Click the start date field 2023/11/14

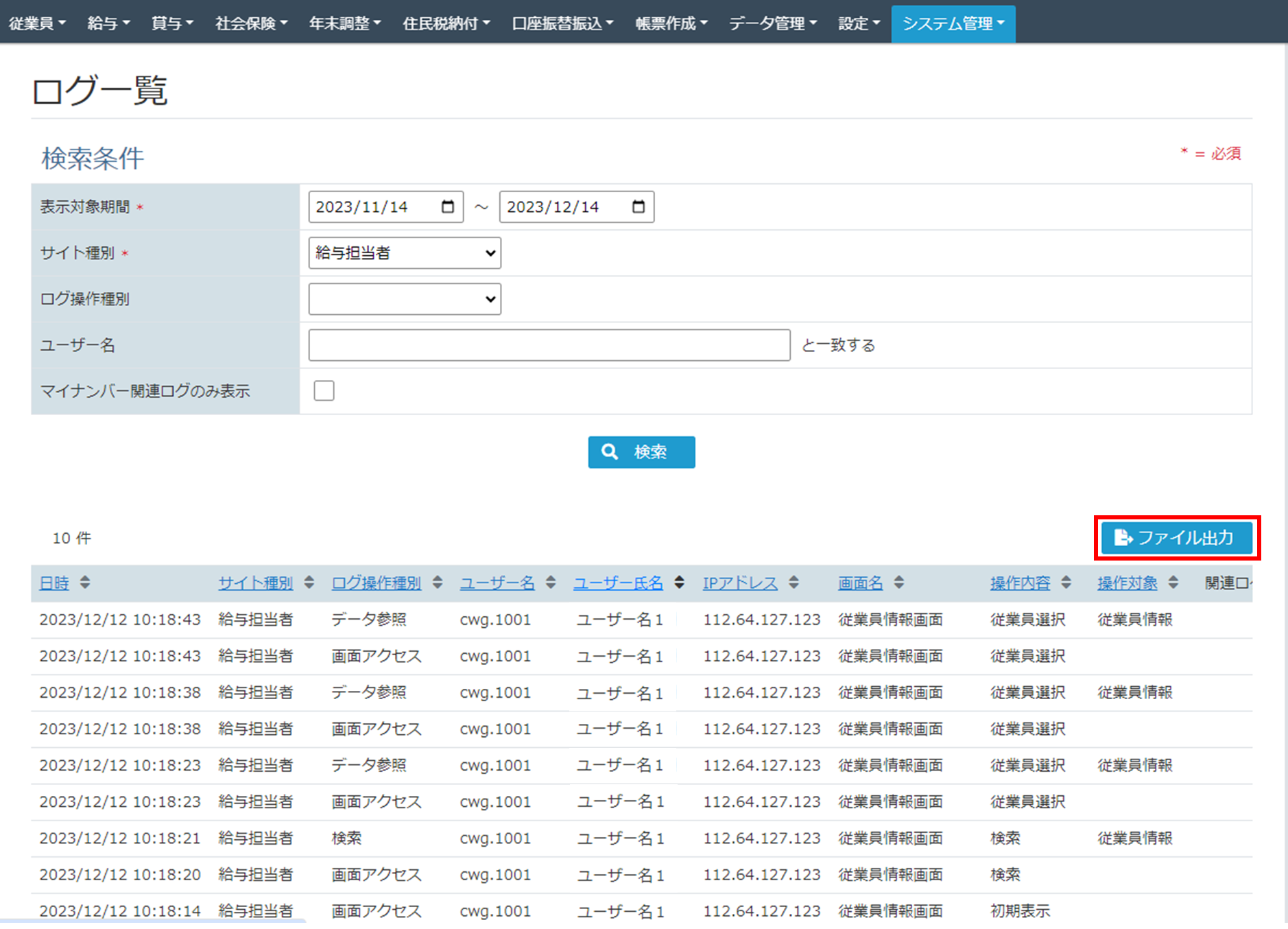pyautogui.click(x=386, y=207)
